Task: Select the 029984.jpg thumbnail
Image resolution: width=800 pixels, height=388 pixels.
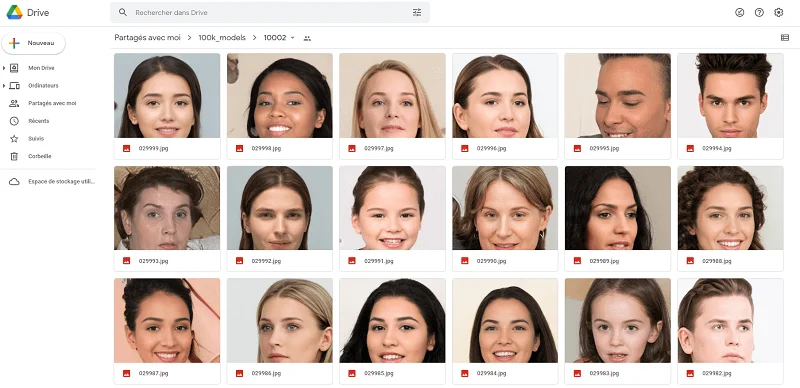Action: point(505,321)
